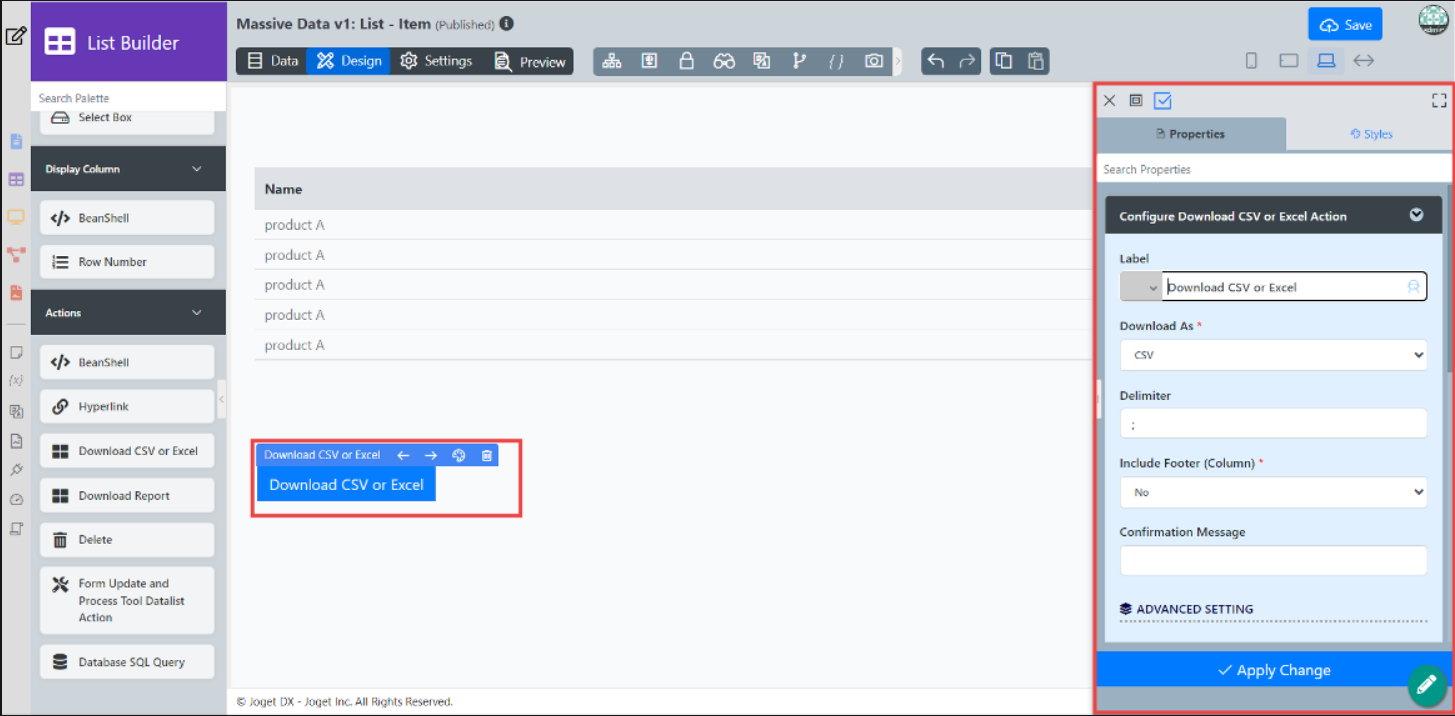
Task: Open the Label icon picker dropdown
Action: (1141, 287)
